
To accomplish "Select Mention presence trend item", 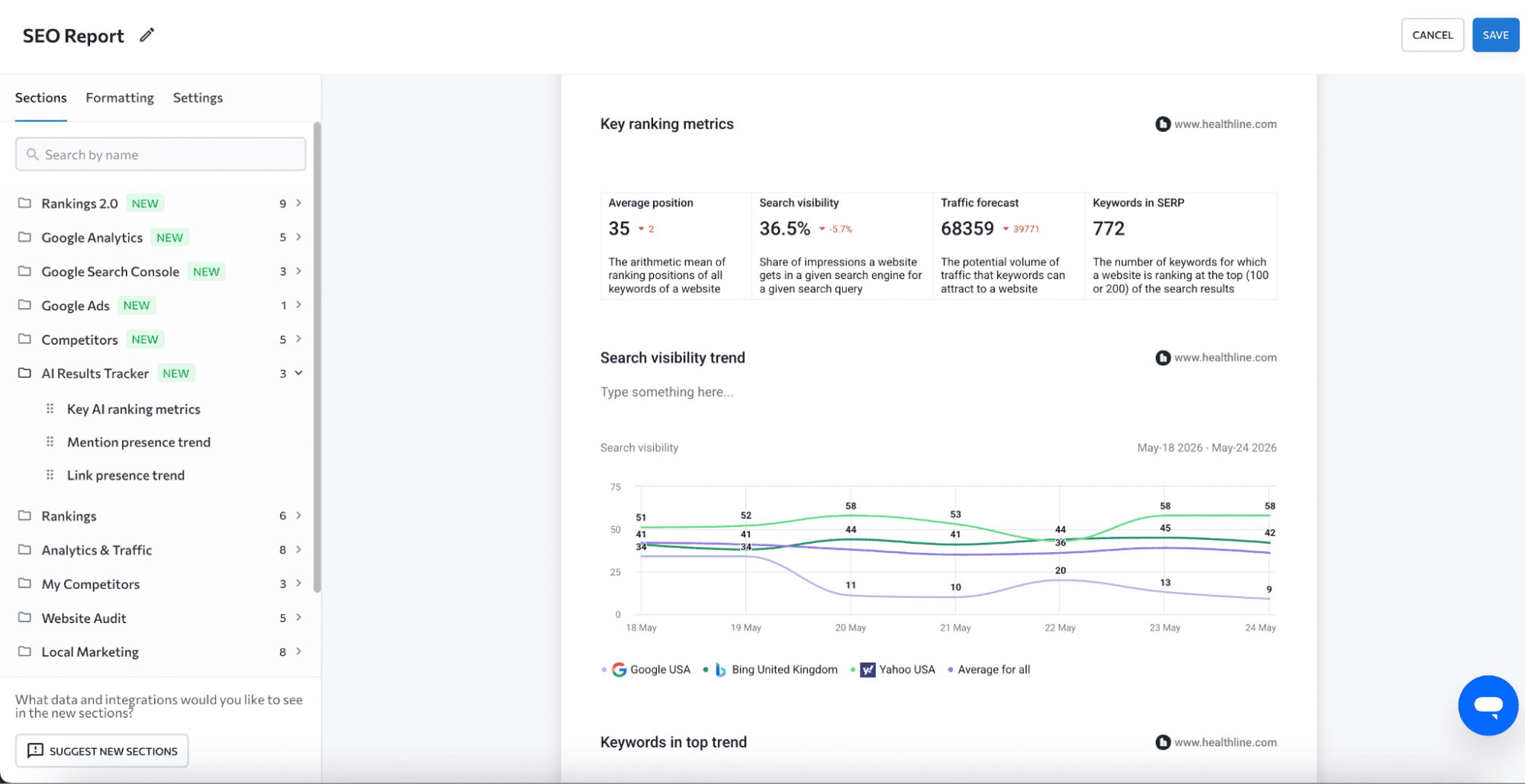I will click(x=139, y=442).
